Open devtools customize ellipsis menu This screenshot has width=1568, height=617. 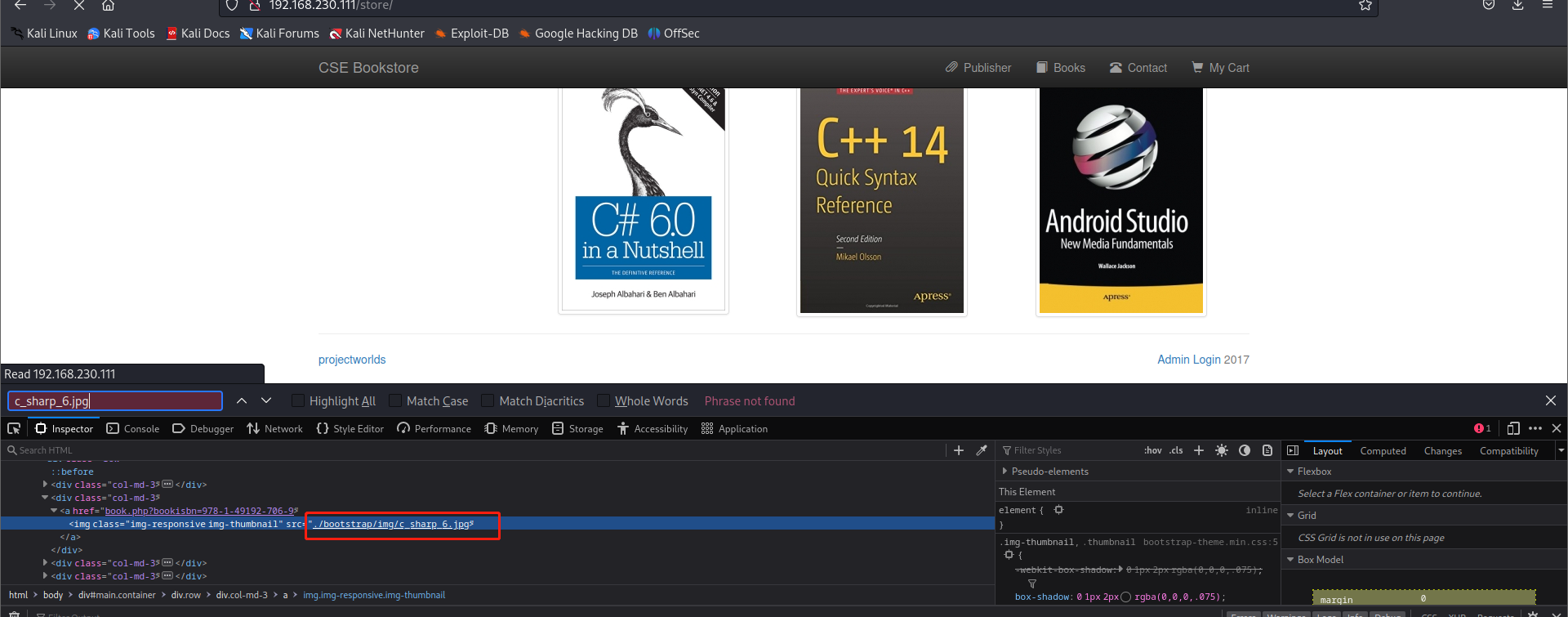pos(1535,428)
